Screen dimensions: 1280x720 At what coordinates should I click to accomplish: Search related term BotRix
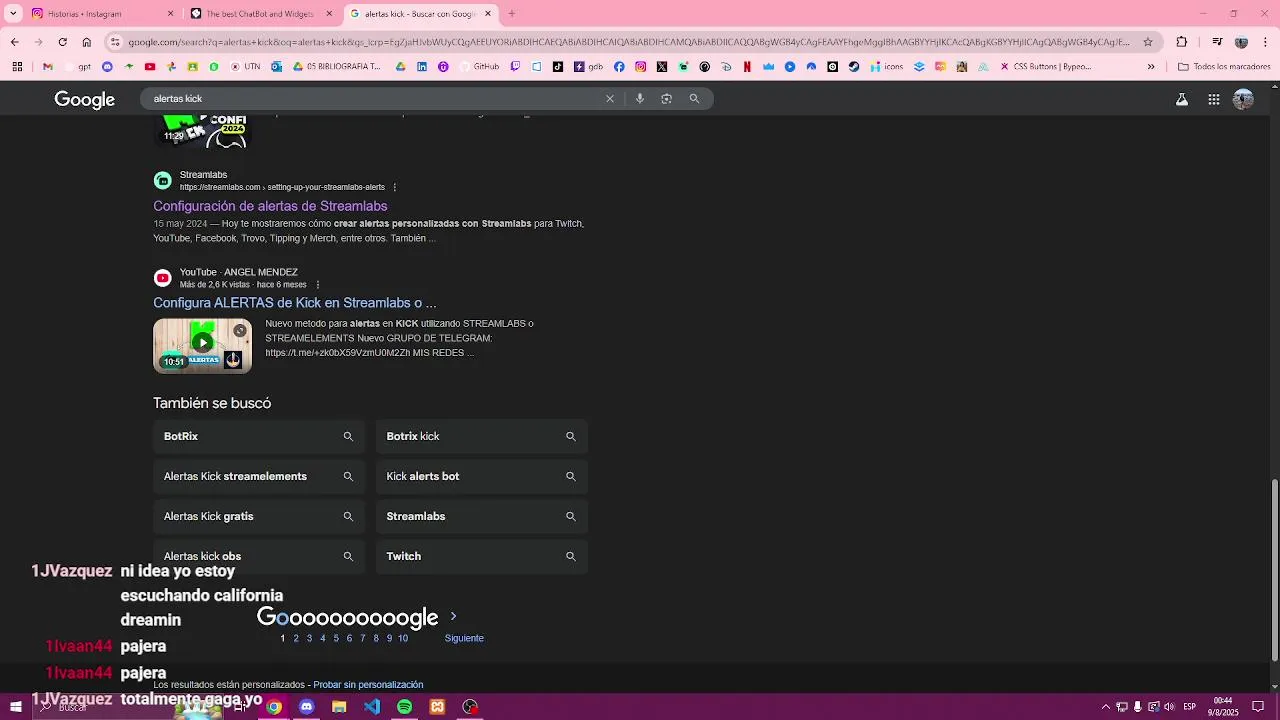coord(259,436)
